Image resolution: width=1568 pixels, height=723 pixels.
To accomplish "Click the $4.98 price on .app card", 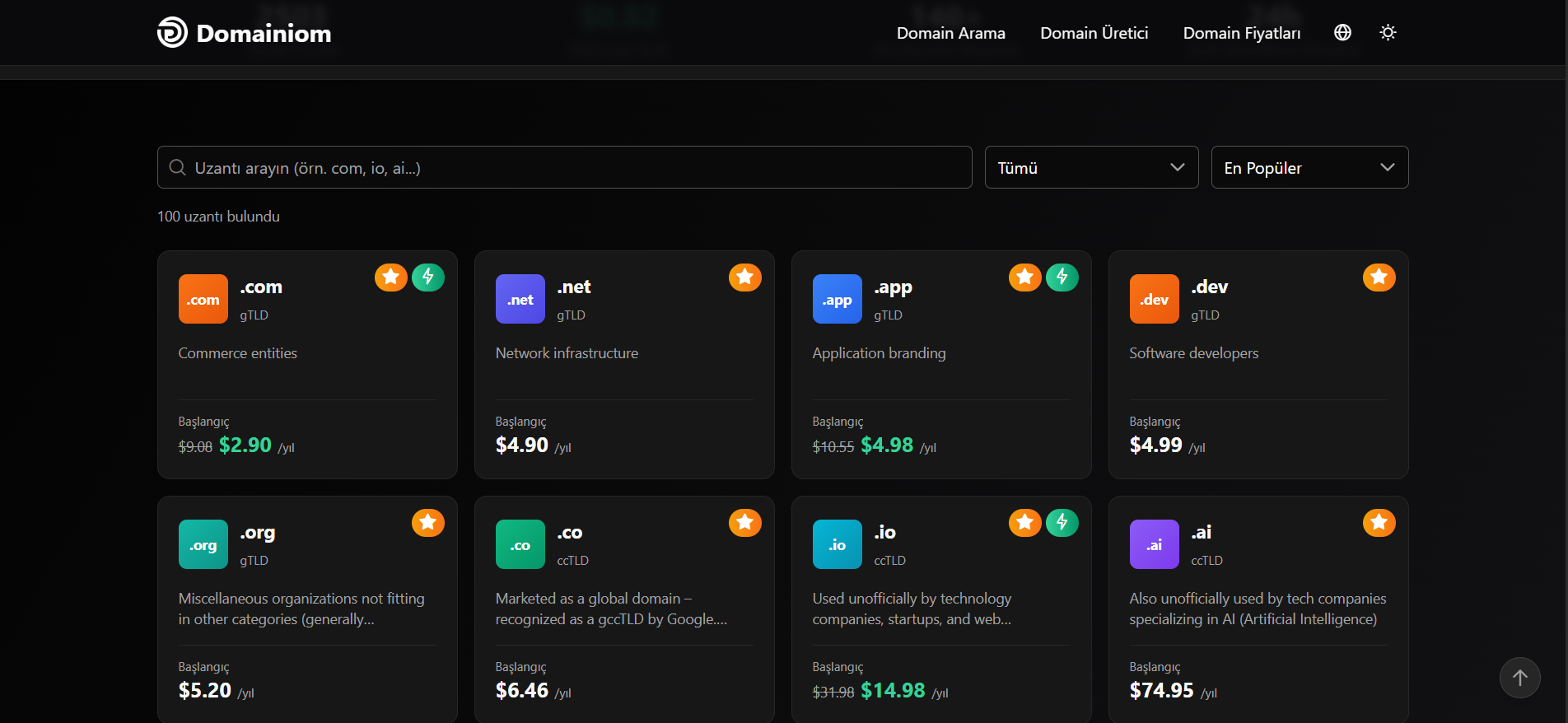I will [x=887, y=445].
